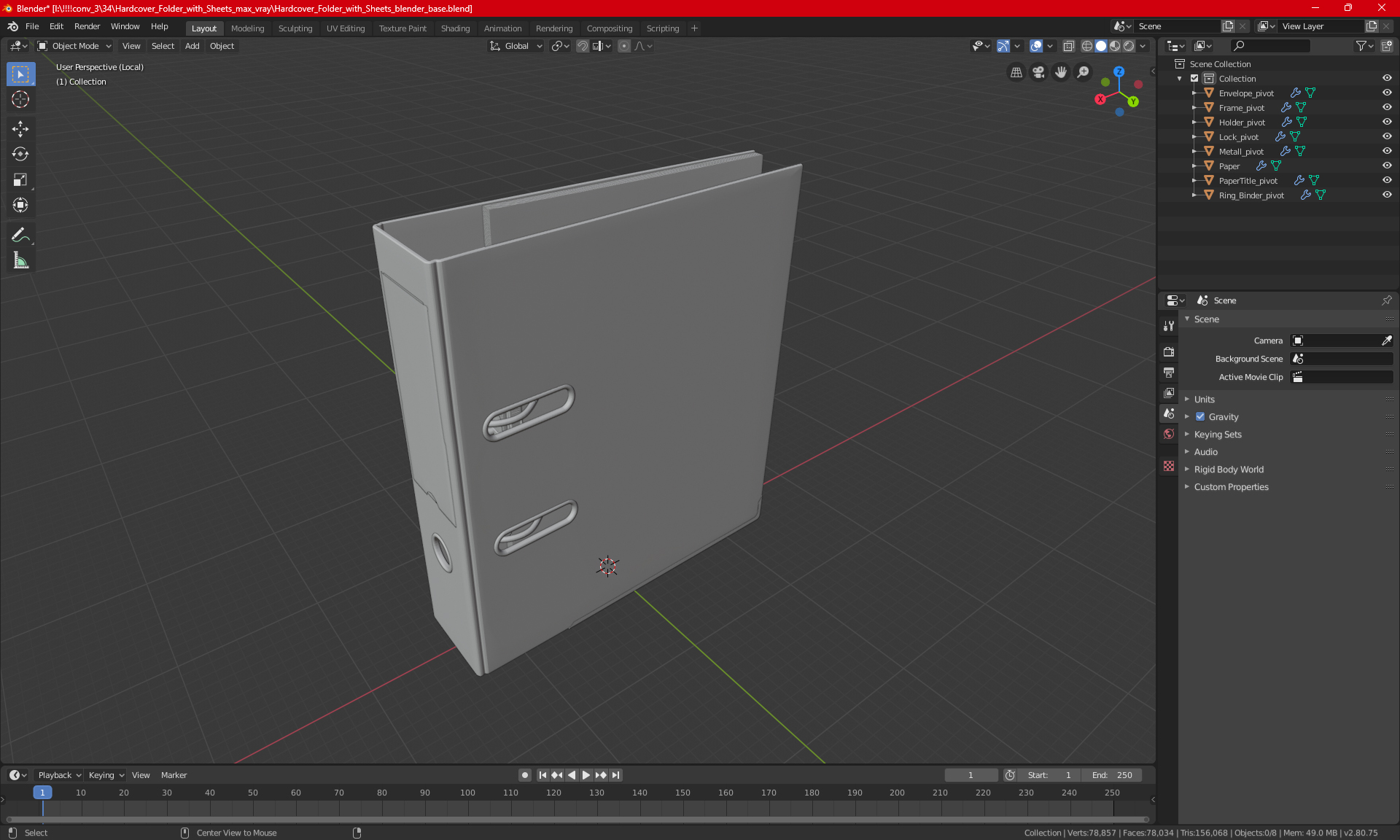Select the Scale tool
The image size is (1400, 840).
20,179
